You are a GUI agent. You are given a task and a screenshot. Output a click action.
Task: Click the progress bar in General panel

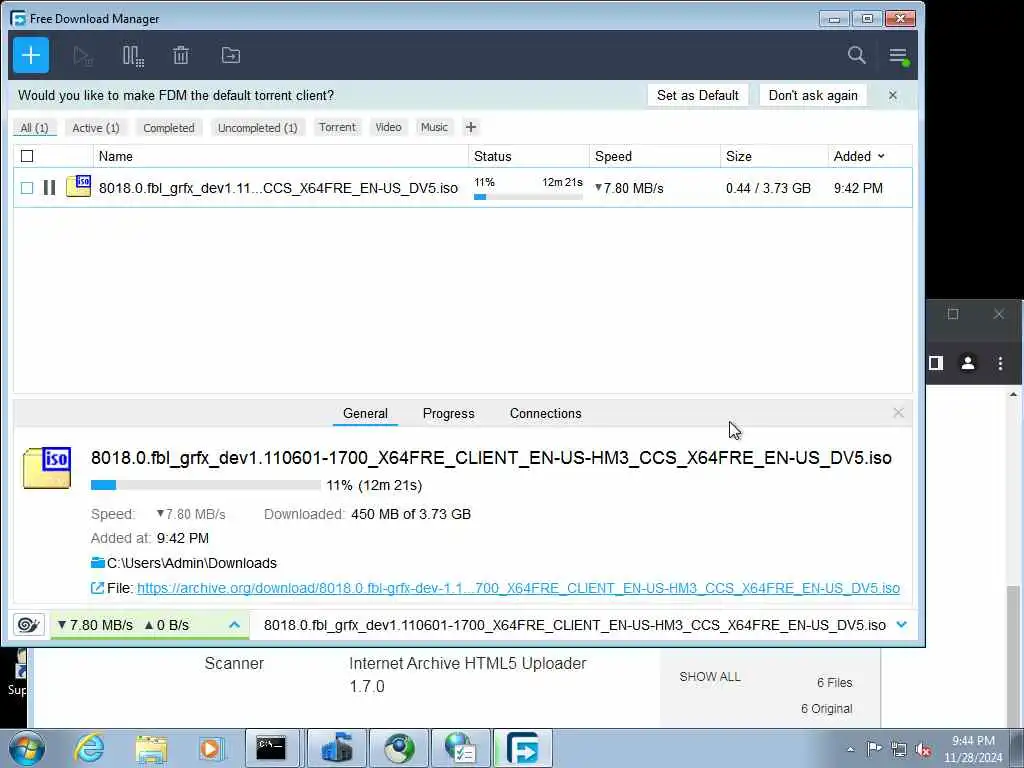pyautogui.click(x=206, y=485)
